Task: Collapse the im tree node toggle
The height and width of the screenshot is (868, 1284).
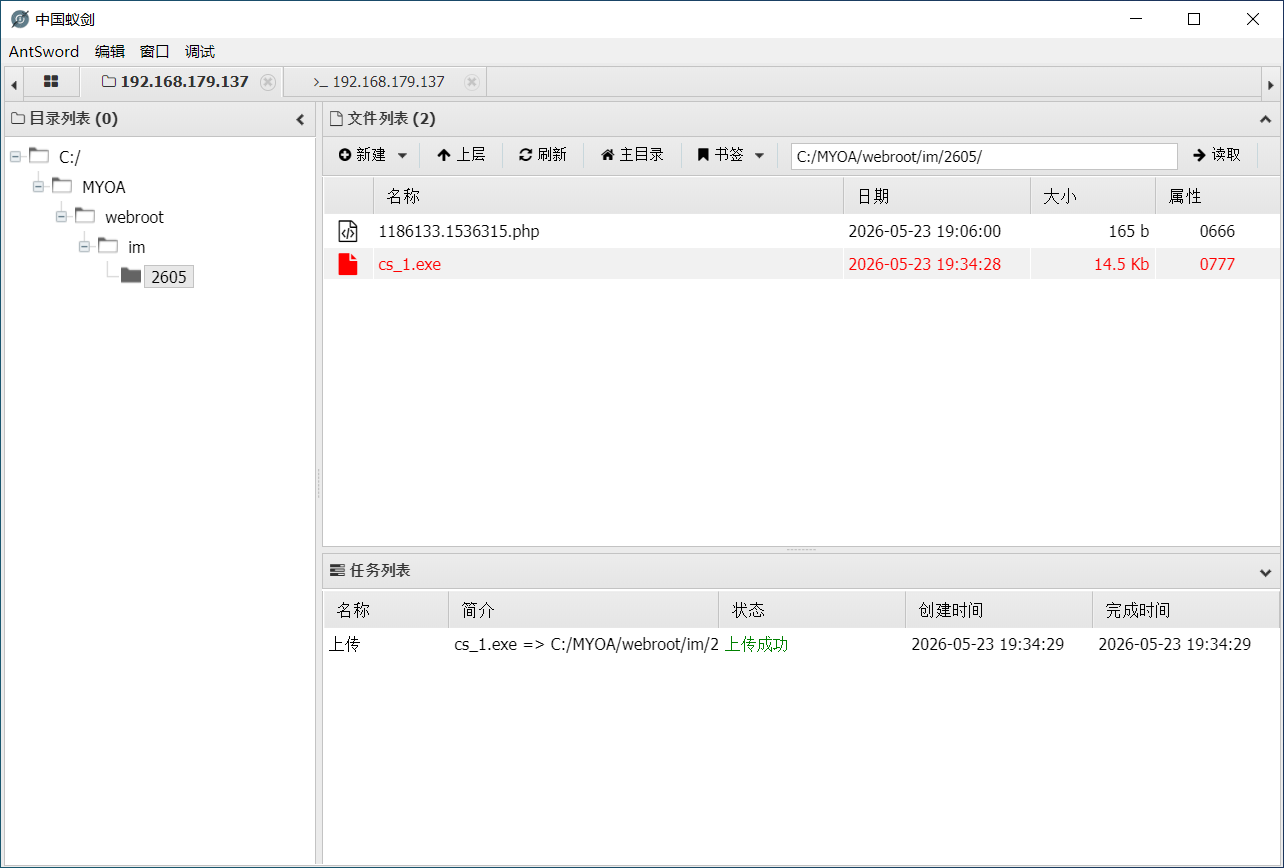Action: pyautogui.click(x=84, y=246)
